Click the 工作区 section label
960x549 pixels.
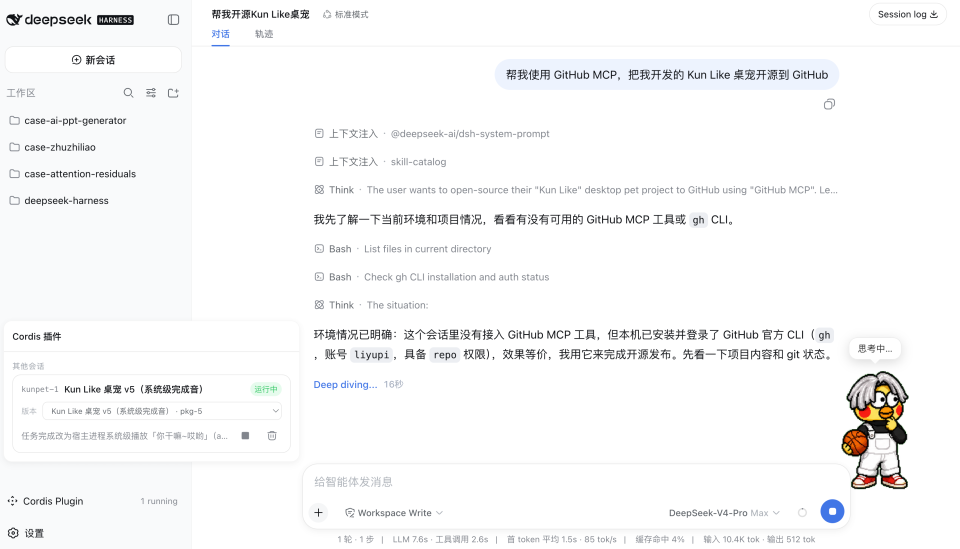(21, 93)
